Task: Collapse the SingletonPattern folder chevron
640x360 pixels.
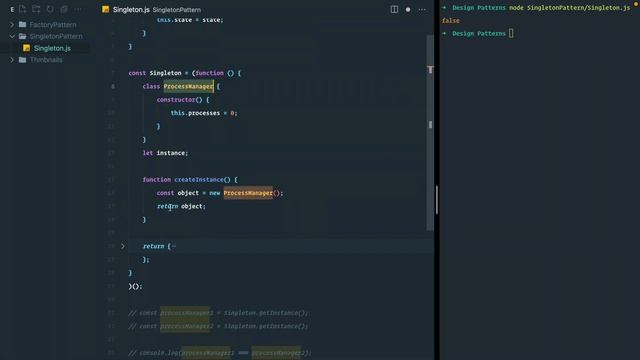Action: 12,36
